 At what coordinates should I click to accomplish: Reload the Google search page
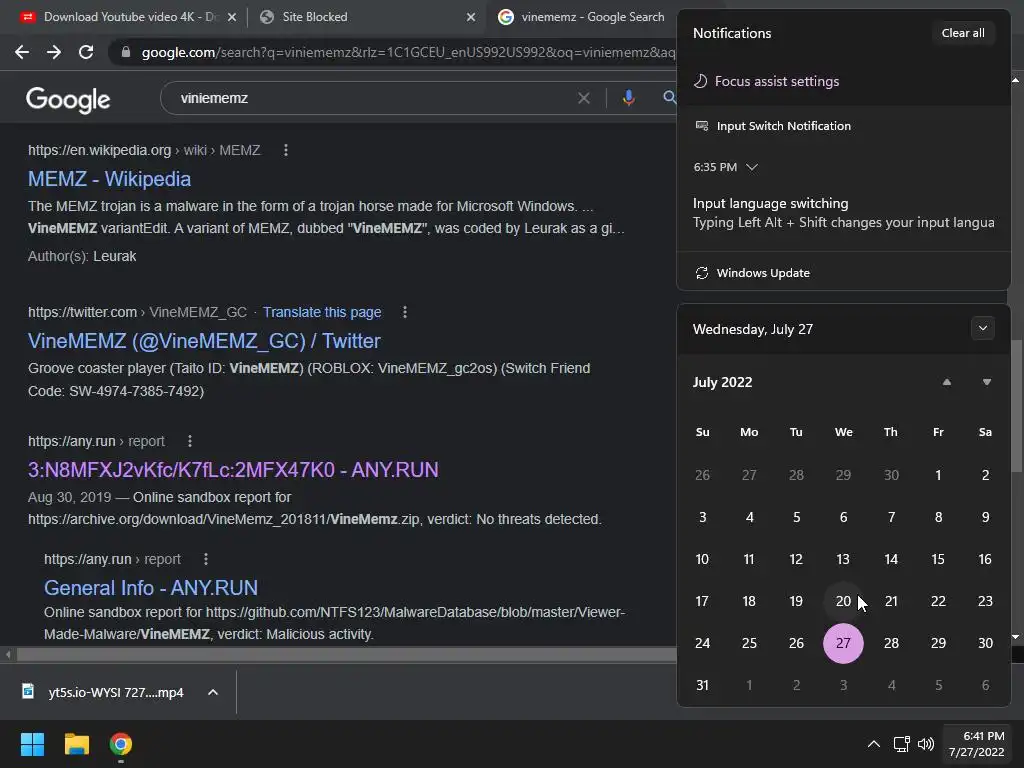pos(86,52)
